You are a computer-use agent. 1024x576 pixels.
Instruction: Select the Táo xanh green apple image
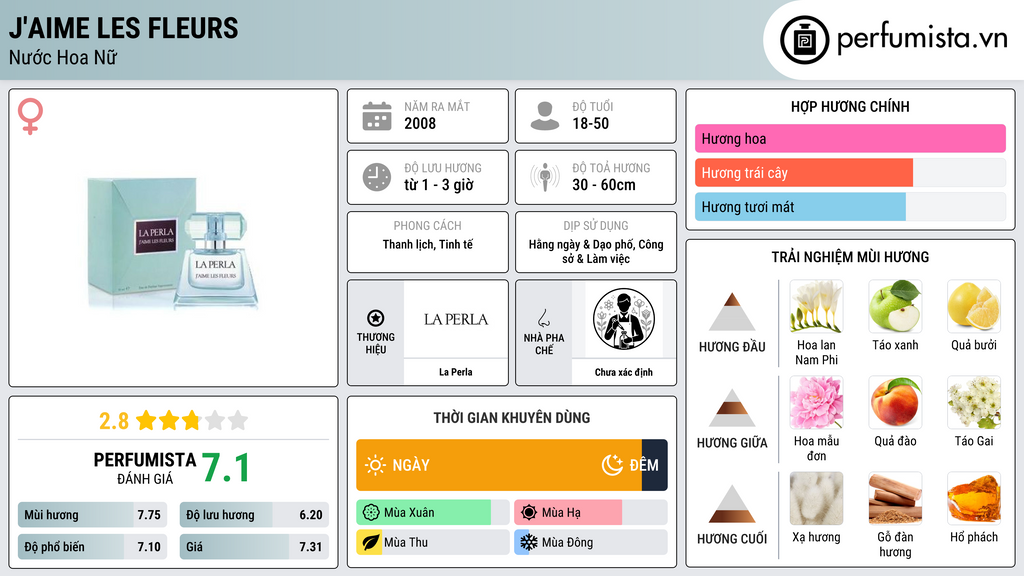[895, 306]
